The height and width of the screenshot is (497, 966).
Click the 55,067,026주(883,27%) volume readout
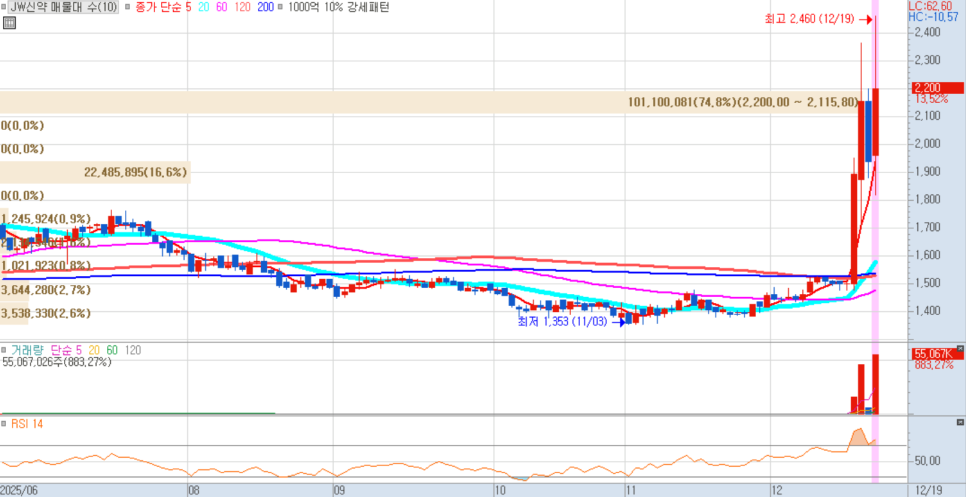coord(56,363)
